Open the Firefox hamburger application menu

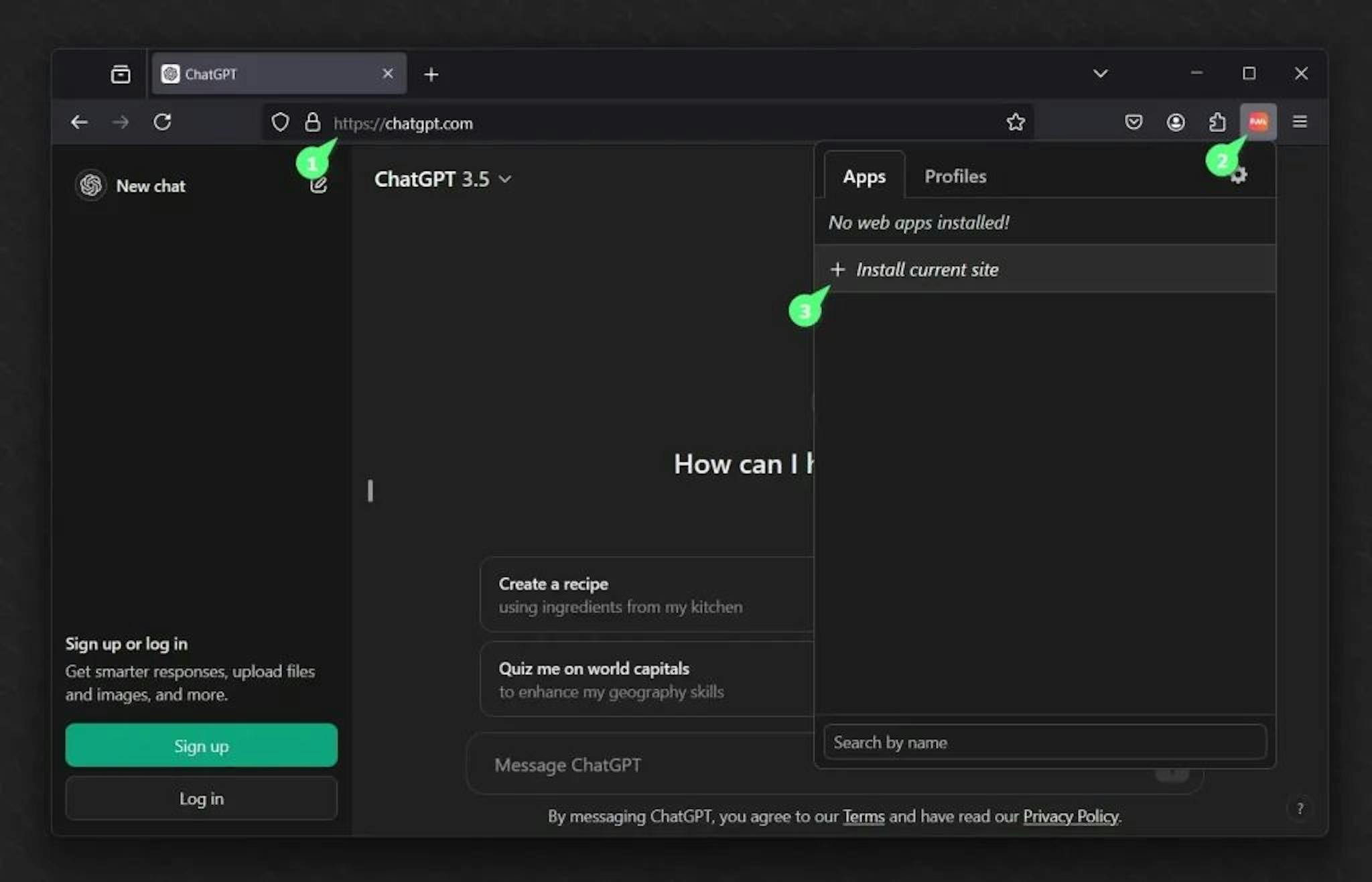click(x=1300, y=121)
